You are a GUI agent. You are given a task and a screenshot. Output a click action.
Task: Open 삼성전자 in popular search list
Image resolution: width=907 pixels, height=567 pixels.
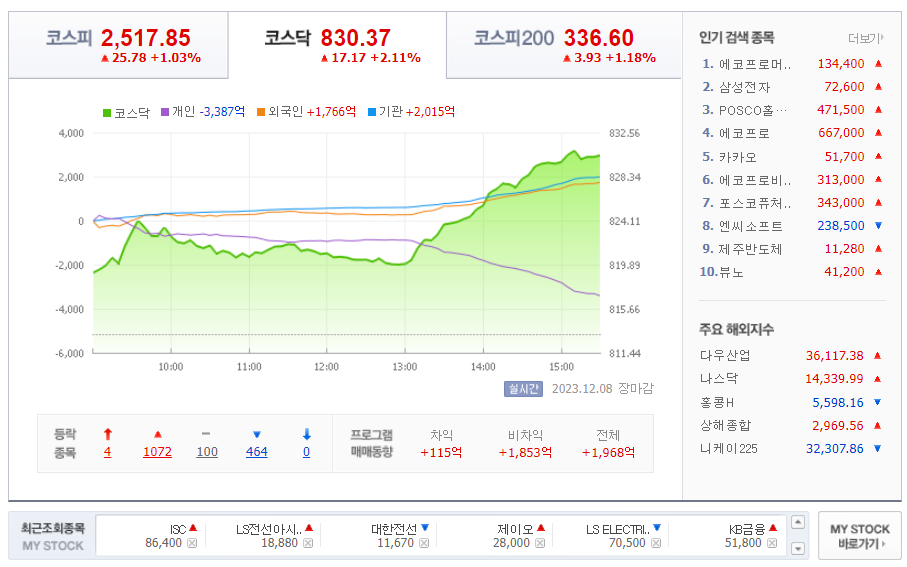[744, 87]
